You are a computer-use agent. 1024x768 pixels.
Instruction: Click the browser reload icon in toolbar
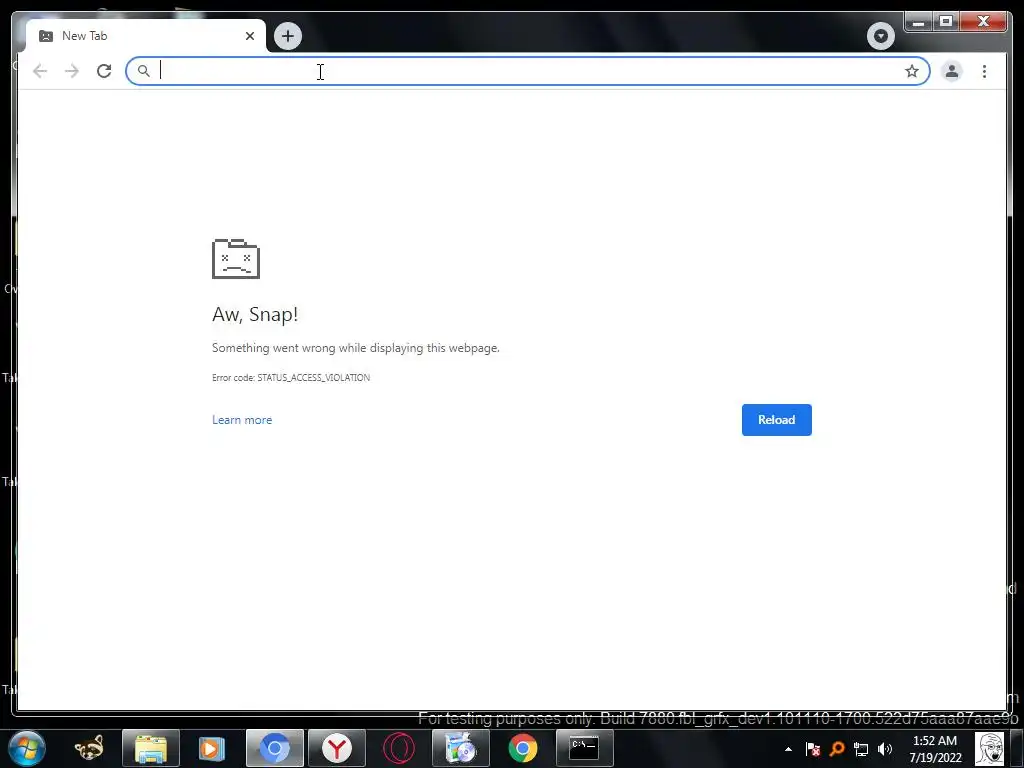104,71
